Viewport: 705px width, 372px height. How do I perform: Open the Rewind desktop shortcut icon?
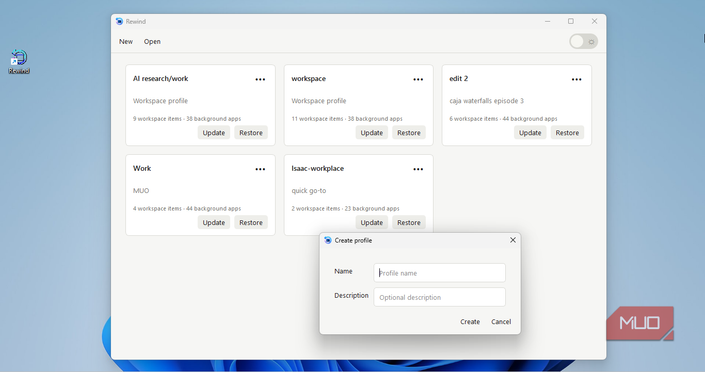19,61
